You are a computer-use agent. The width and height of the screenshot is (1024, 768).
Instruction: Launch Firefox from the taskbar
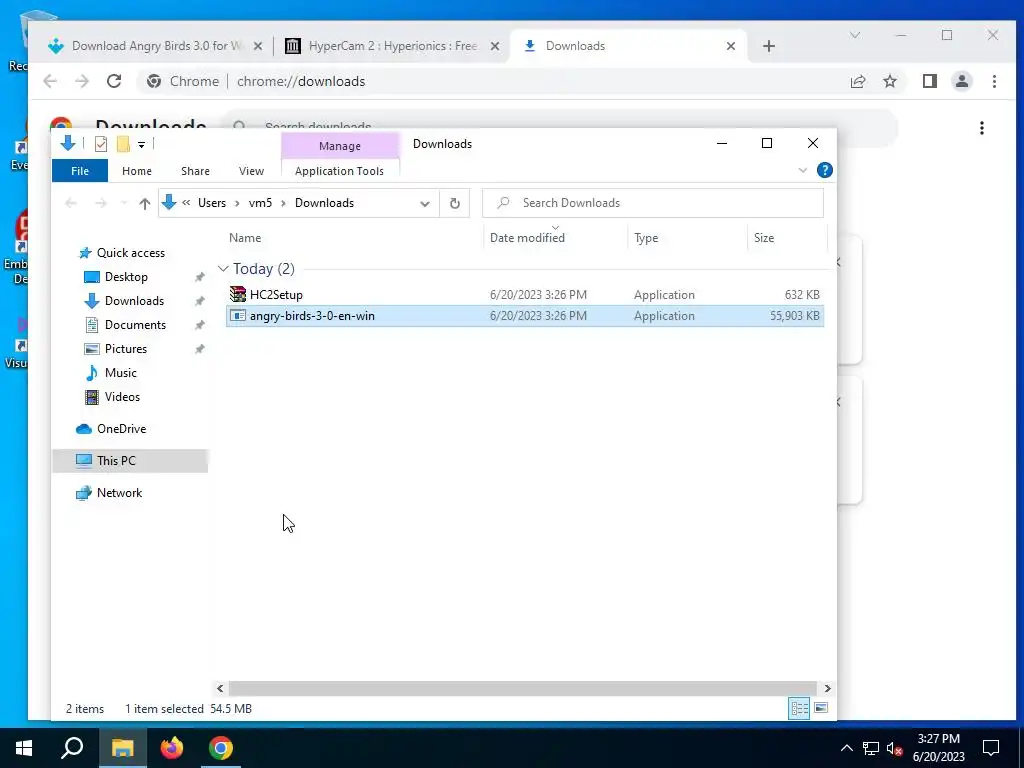tap(172, 748)
